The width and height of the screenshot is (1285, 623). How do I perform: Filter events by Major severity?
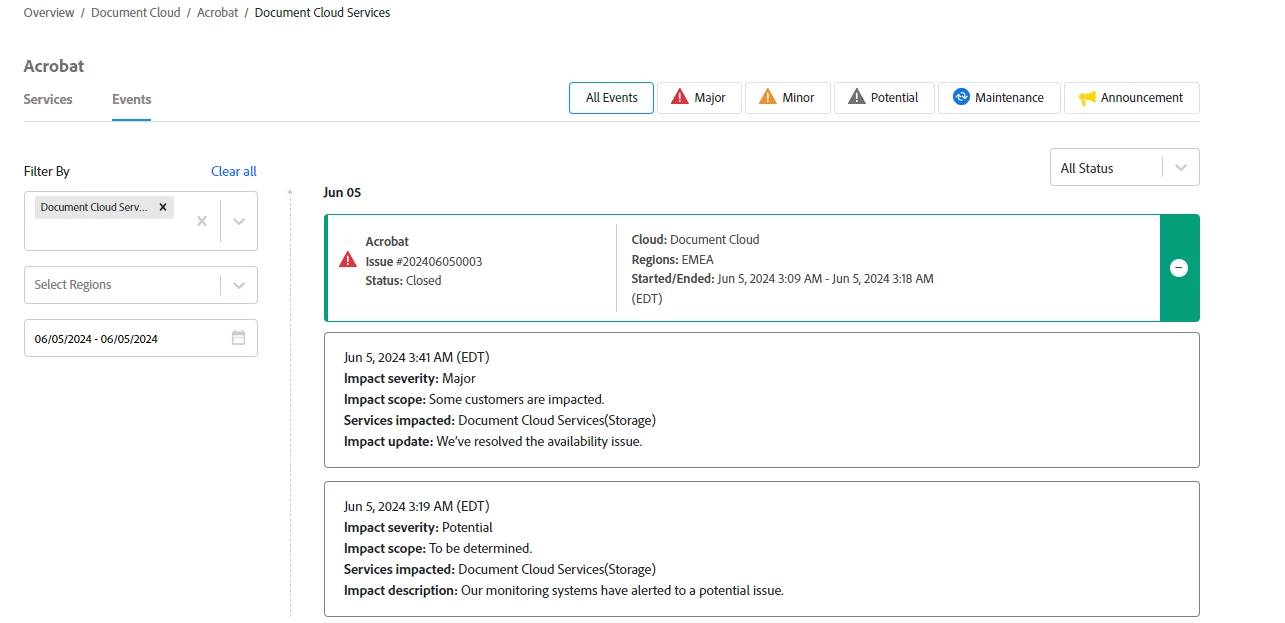pos(699,98)
